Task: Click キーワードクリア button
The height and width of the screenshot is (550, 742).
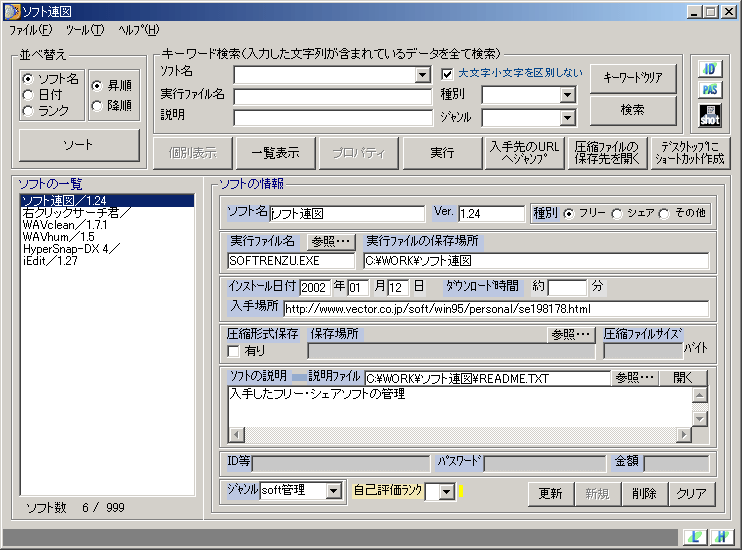Action: [x=633, y=78]
